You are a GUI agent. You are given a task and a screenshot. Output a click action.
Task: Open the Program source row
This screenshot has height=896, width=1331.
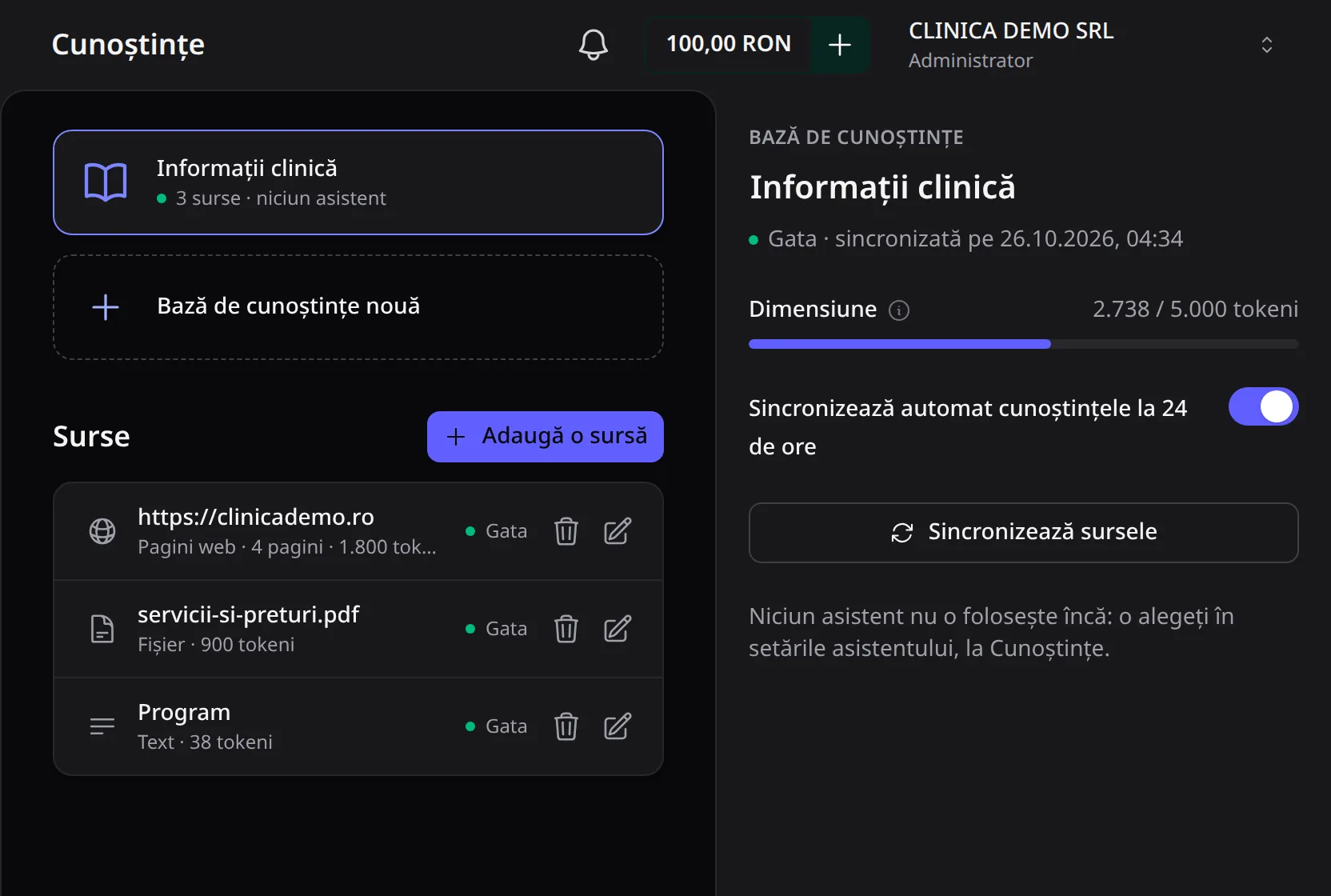(x=358, y=726)
